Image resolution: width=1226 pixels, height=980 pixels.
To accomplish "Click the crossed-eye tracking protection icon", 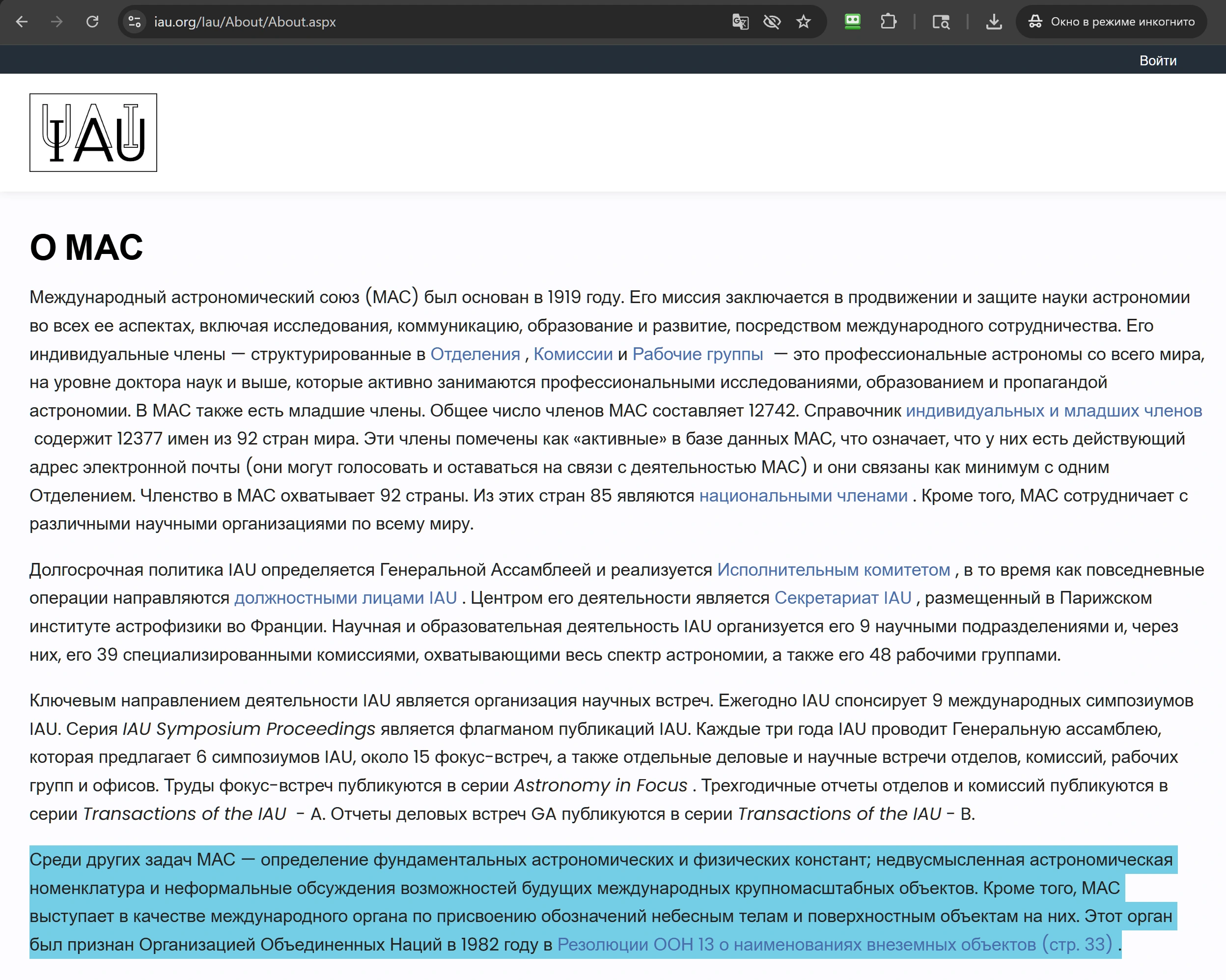I will tap(772, 22).
